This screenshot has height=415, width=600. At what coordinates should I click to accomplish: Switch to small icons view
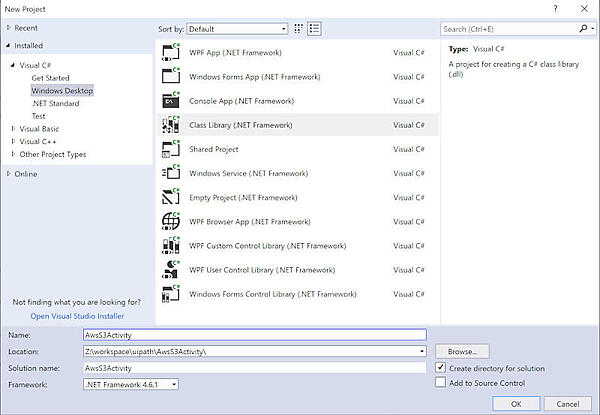(x=300, y=29)
